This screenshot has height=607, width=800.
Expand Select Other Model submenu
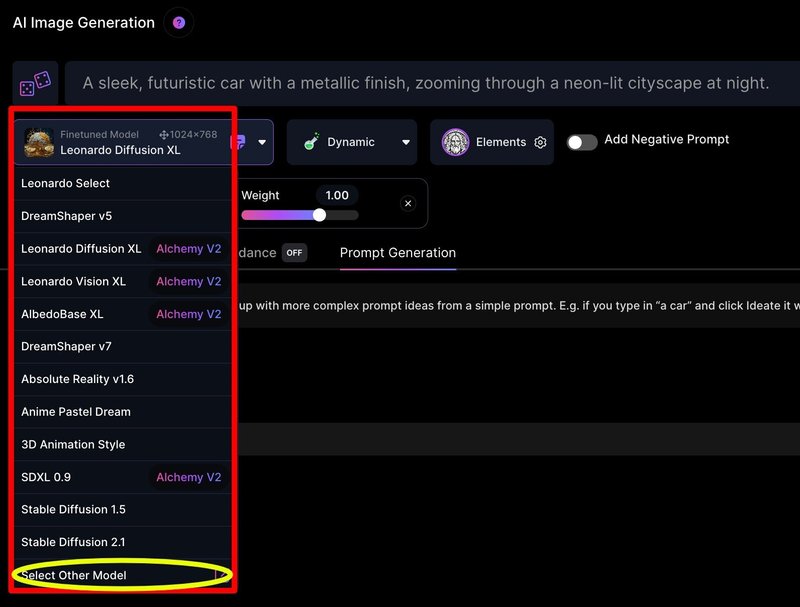point(123,575)
